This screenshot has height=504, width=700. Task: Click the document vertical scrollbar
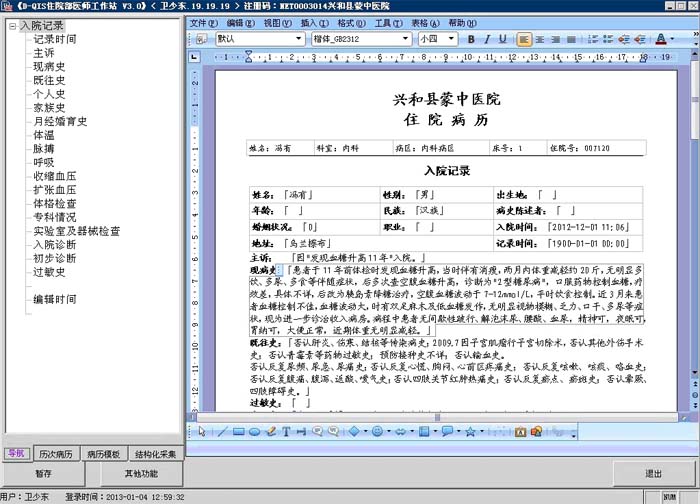(695, 213)
